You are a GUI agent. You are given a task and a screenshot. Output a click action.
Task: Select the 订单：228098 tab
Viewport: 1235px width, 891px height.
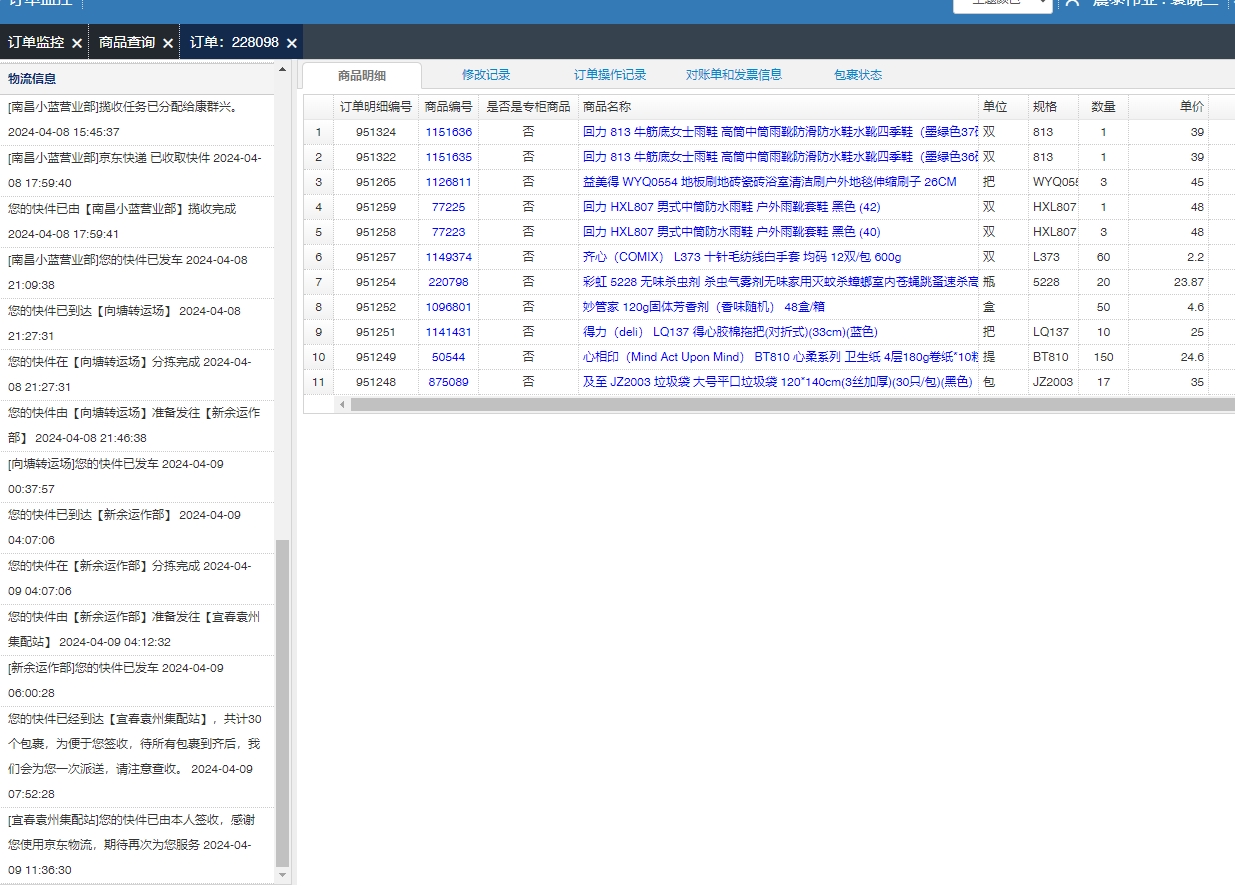coord(234,42)
